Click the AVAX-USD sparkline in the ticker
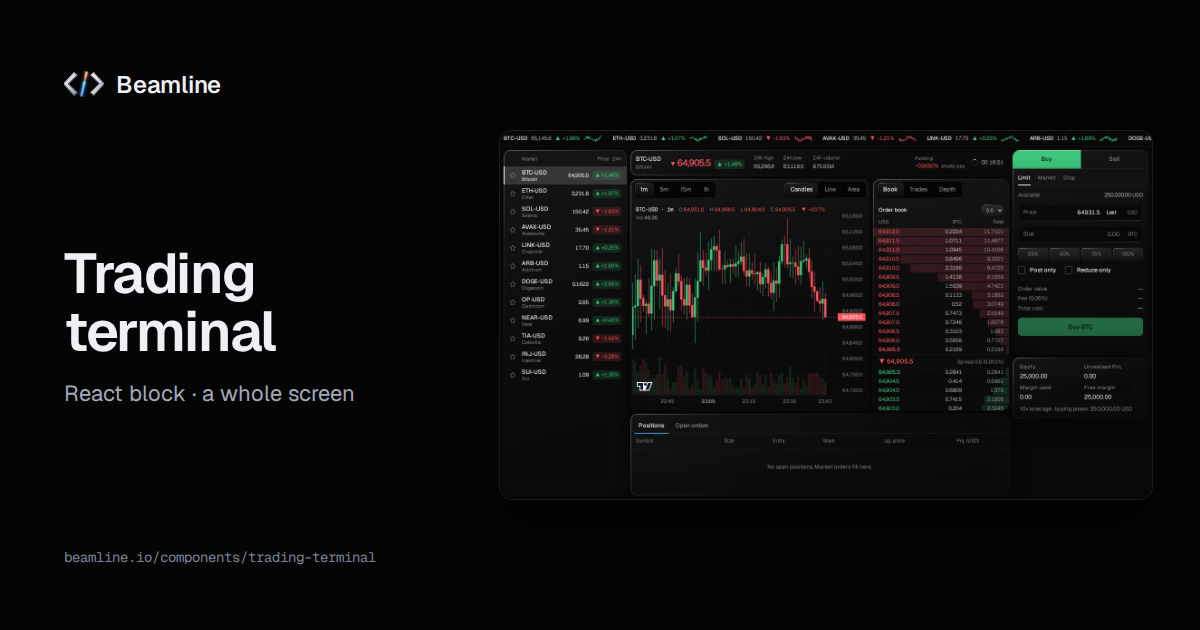Image resolution: width=1200 pixels, height=630 pixels. (907, 138)
